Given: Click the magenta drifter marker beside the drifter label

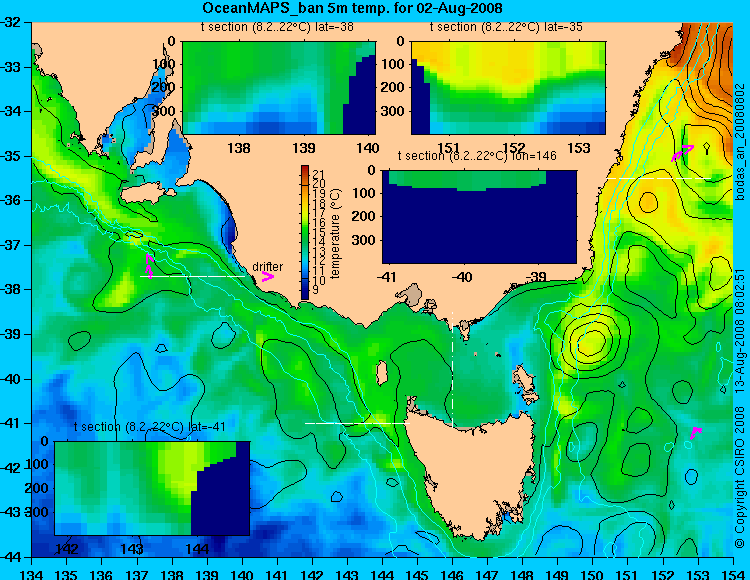Looking at the screenshot, I should 268,277.
